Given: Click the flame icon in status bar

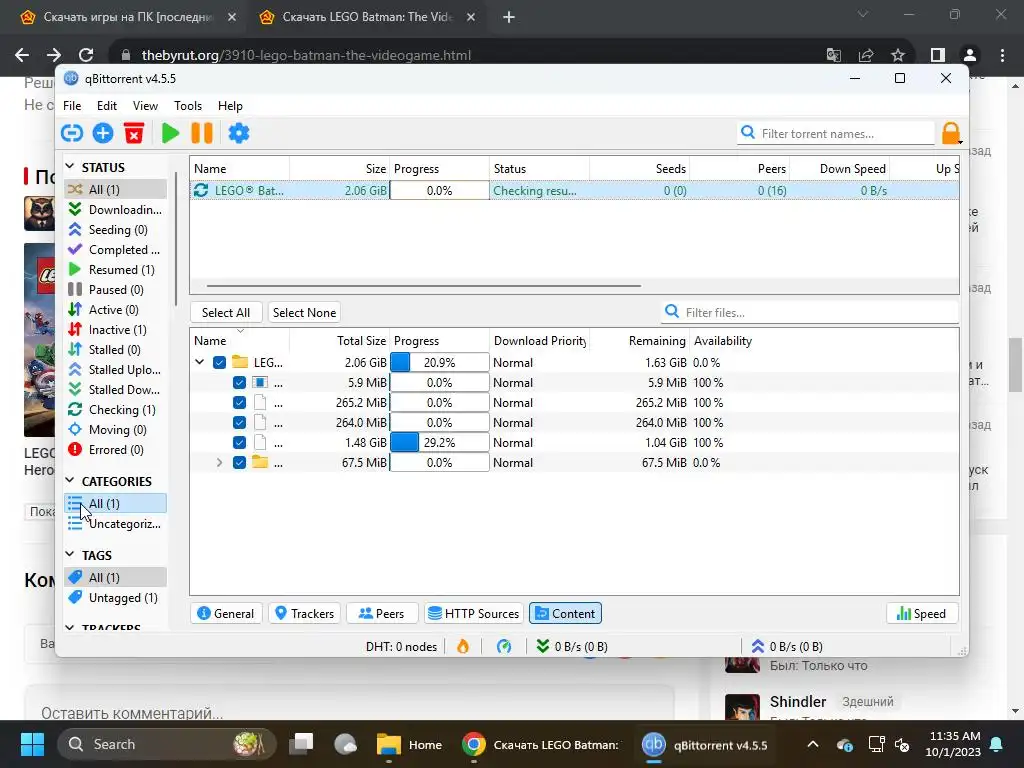Looking at the screenshot, I should click(x=463, y=647).
